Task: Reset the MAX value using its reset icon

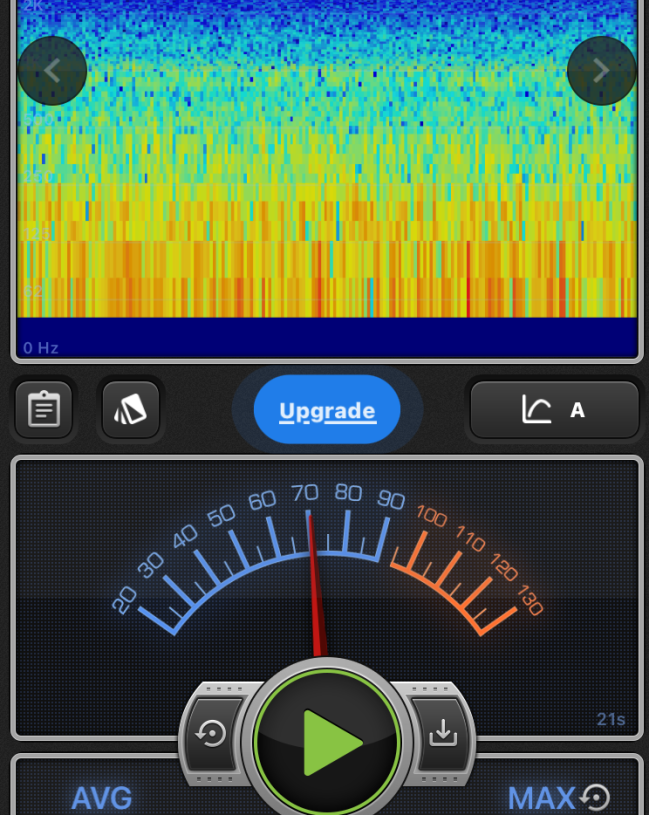Action: point(596,797)
